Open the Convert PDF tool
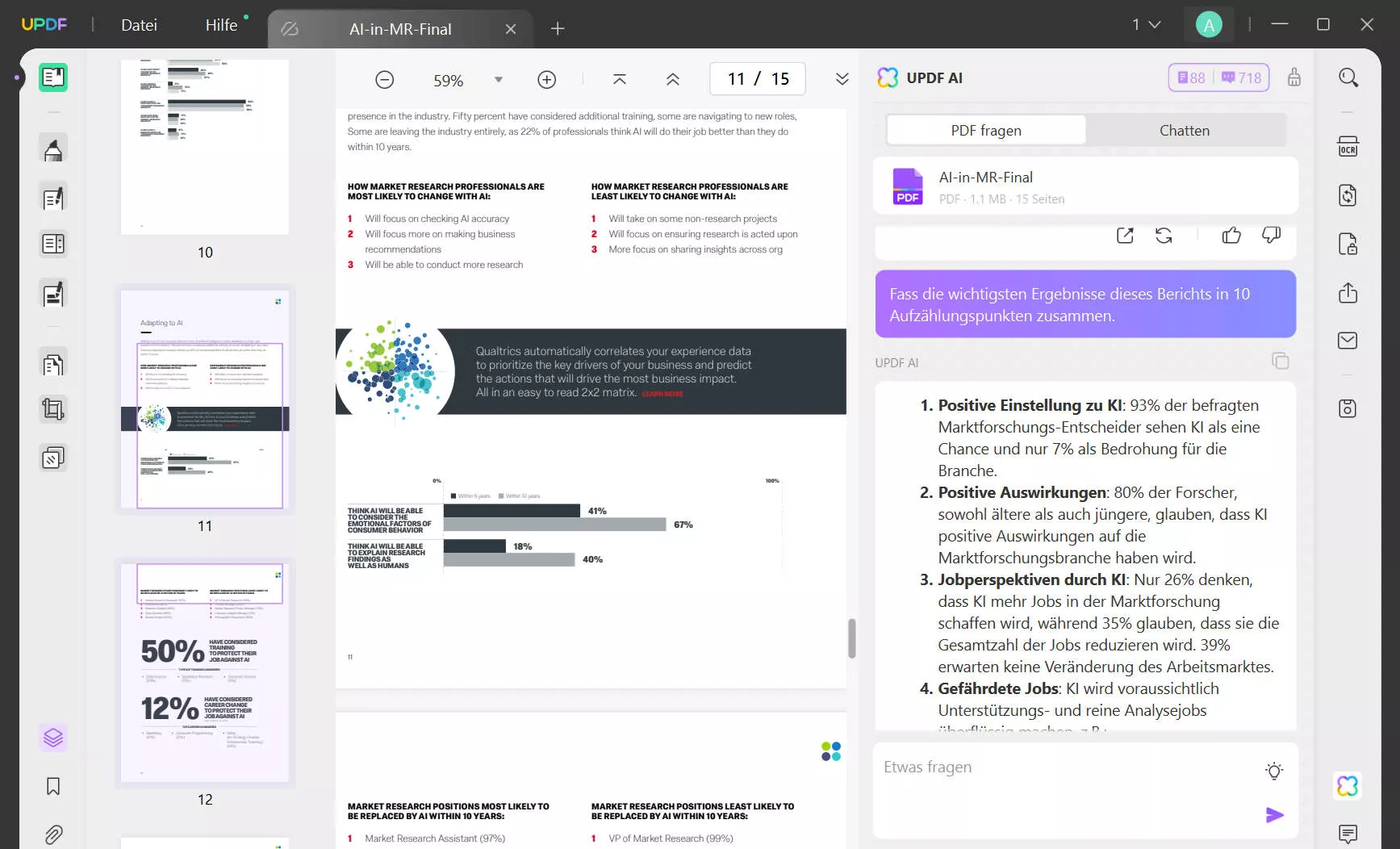Image resolution: width=1400 pixels, height=849 pixels. pyautogui.click(x=1348, y=195)
